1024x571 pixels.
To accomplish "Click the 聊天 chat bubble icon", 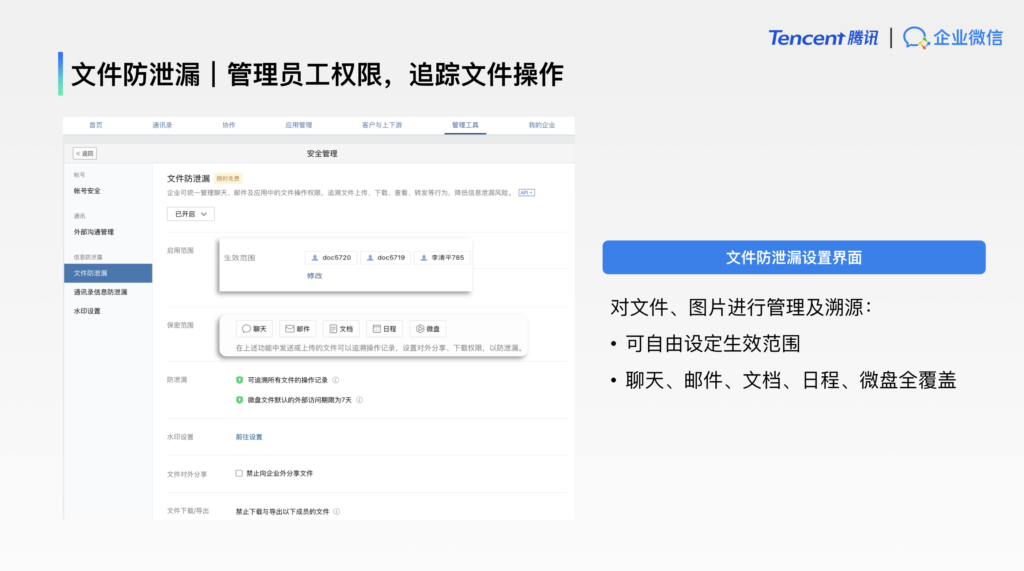I will [246, 329].
